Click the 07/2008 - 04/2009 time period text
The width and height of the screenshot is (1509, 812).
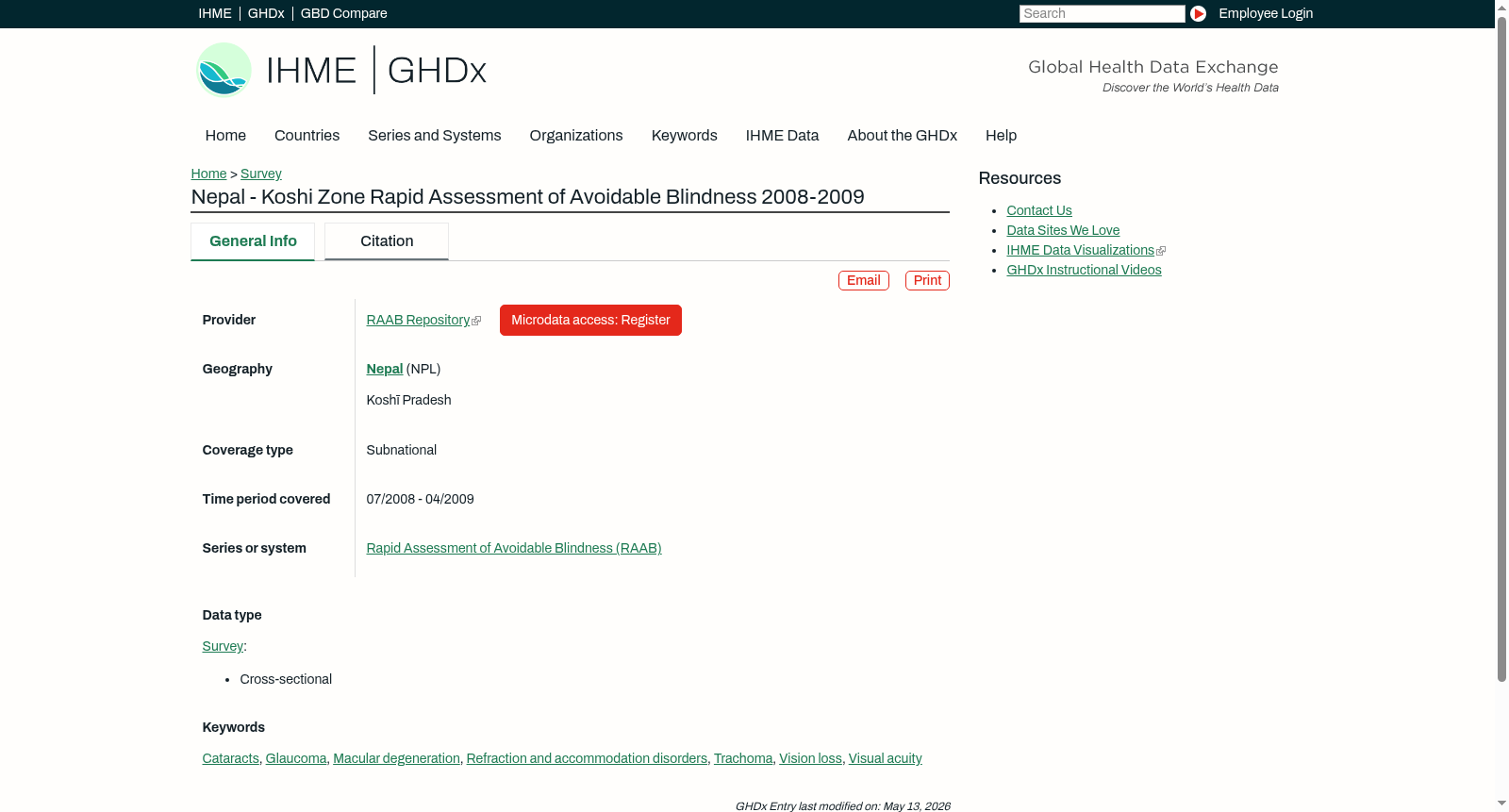coord(421,499)
